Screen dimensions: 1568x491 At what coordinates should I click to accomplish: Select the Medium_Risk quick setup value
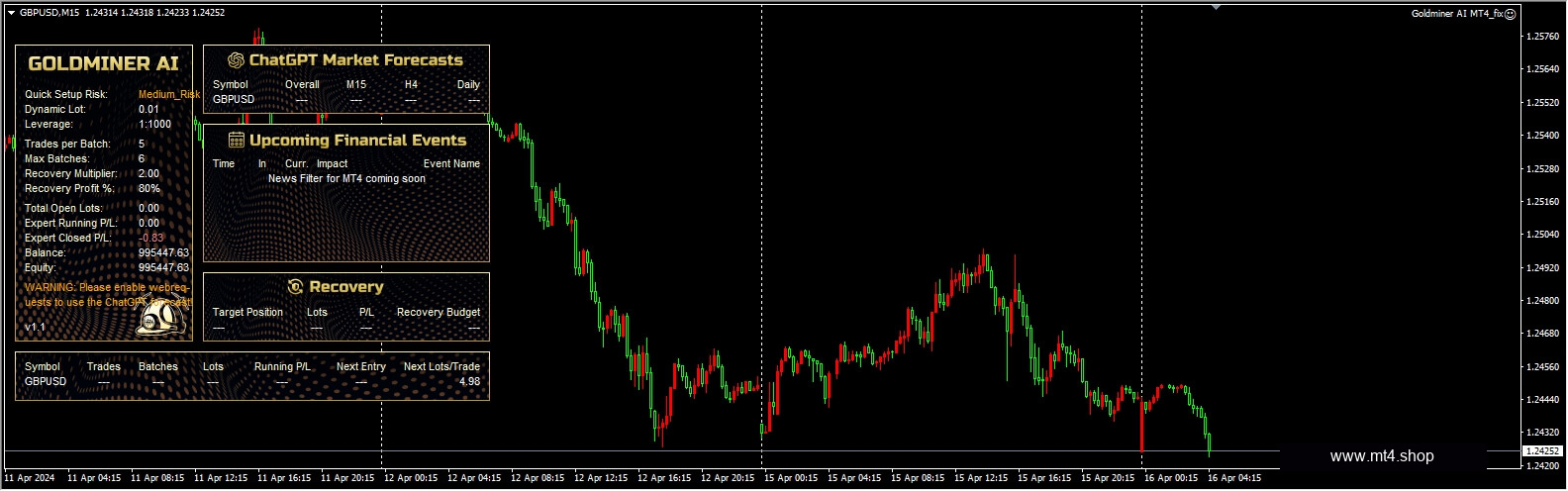pyautogui.click(x=169, y=94)
